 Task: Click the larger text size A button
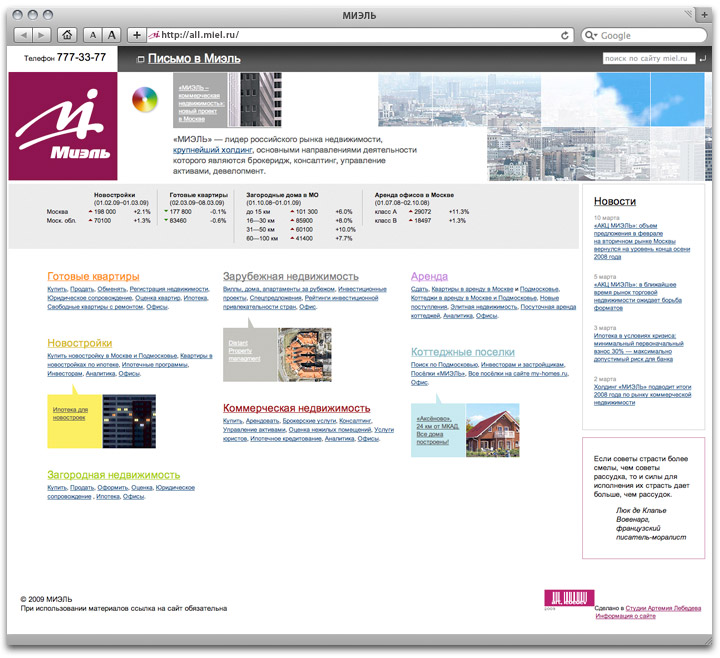click(x=111, y=35)
